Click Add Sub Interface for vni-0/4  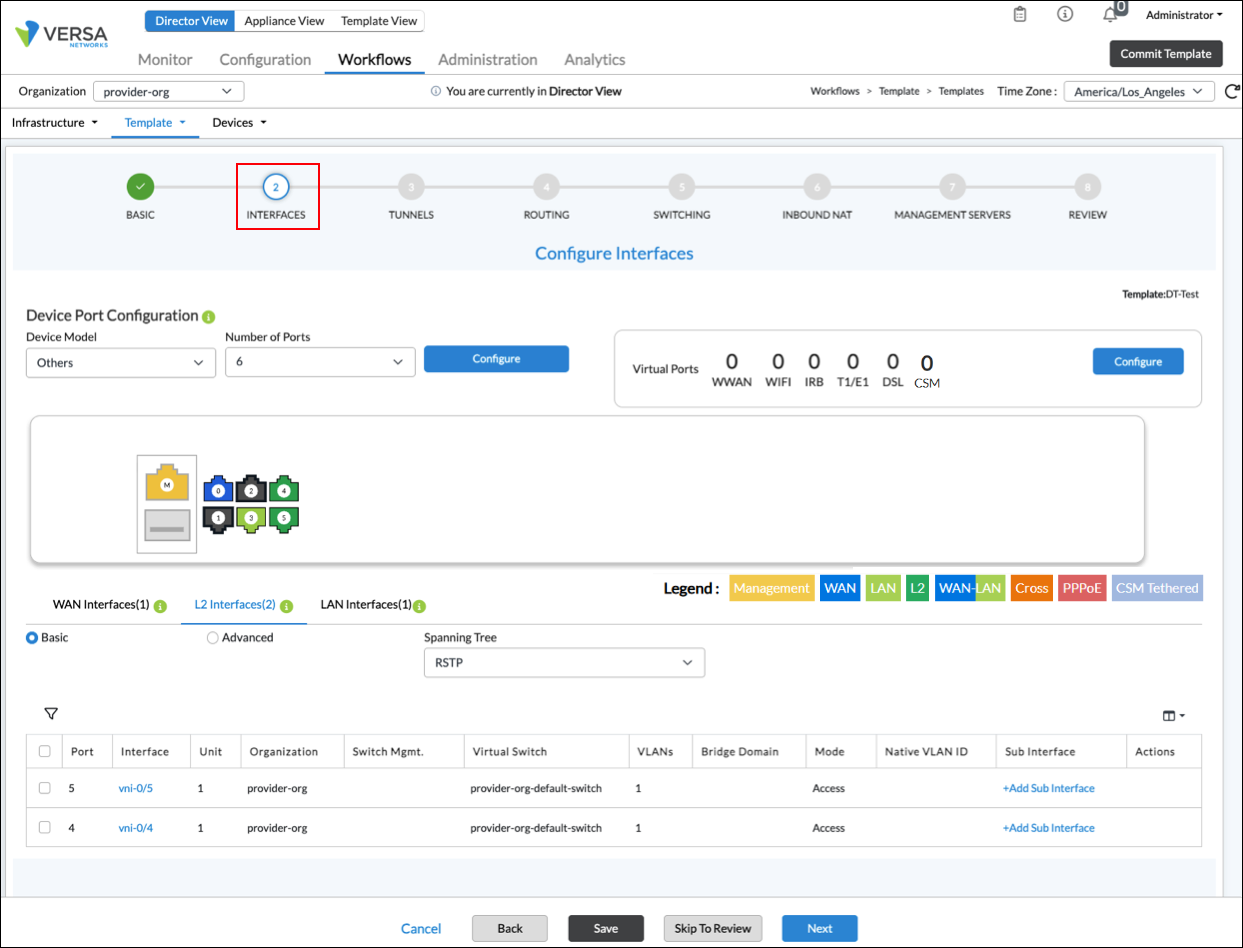(1048, 828)
